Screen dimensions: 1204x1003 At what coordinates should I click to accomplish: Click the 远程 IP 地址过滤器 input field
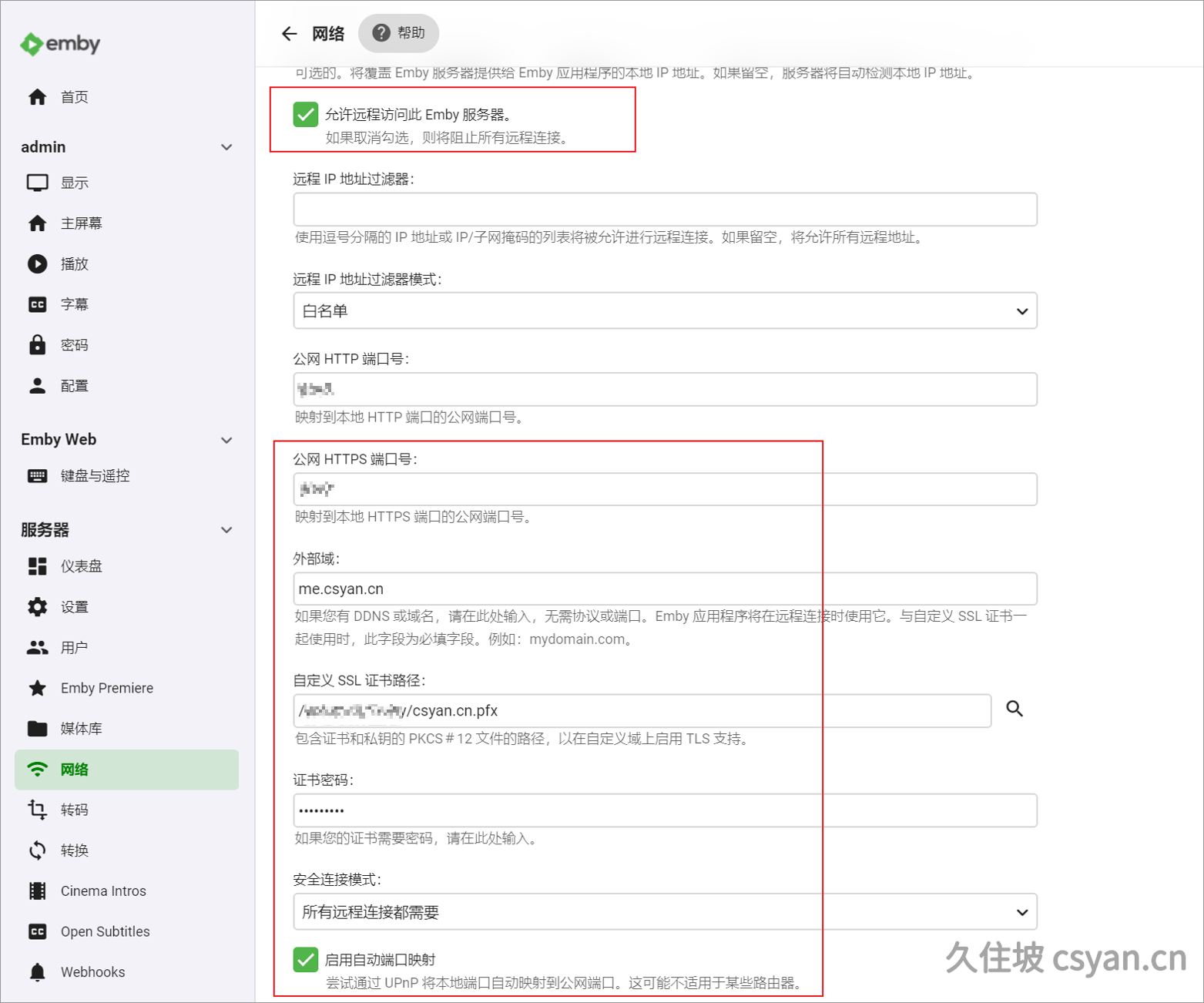665,210
